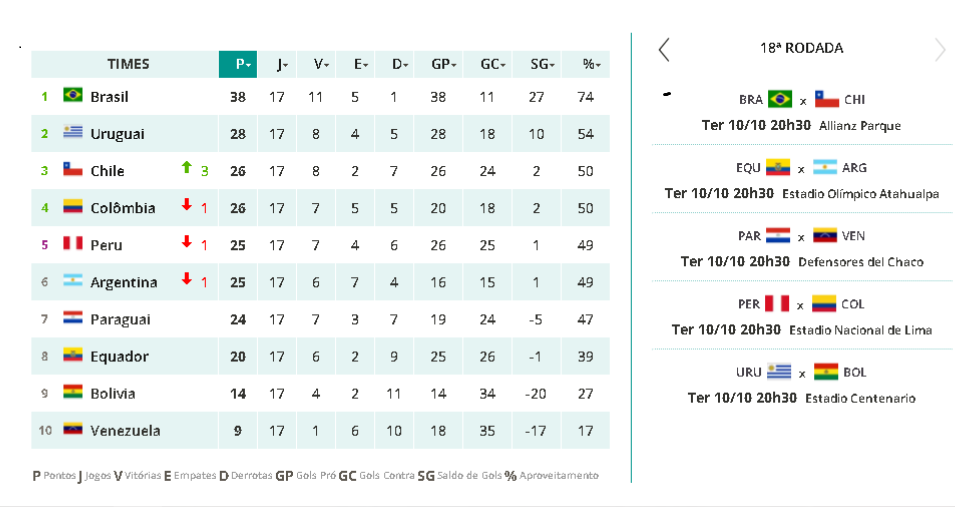This screenshot has height=507, width=955.
Task: Open the URU x BOL match
Action: coord(802,384)
